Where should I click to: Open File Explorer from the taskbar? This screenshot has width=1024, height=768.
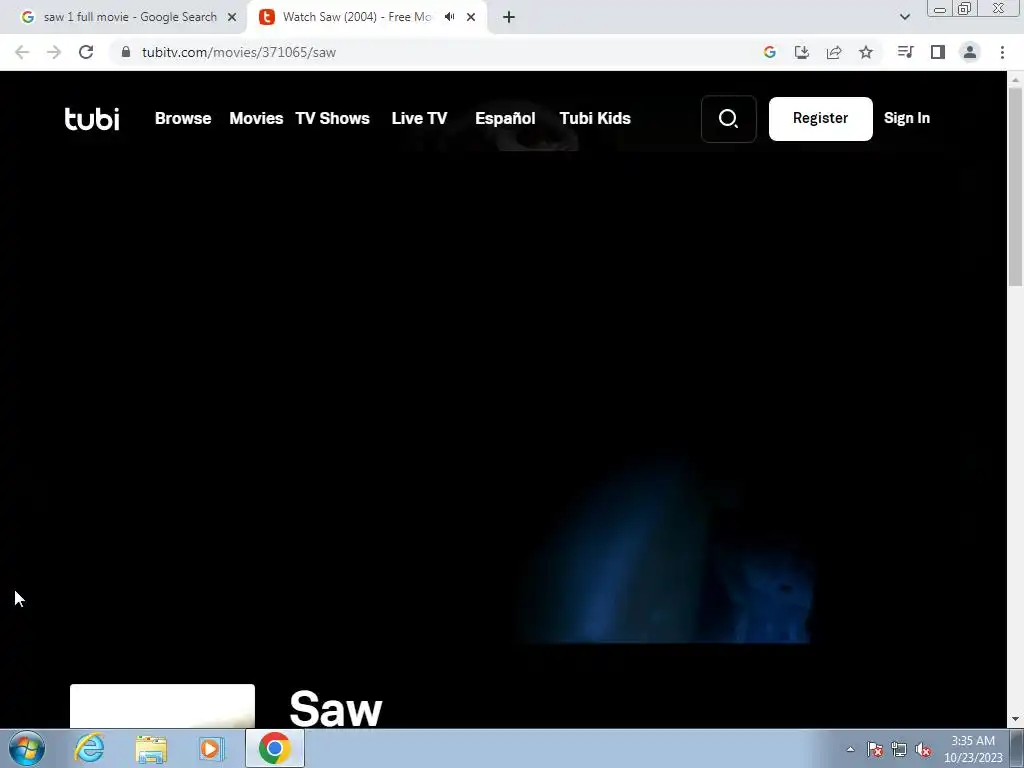[x=151, y=748]
